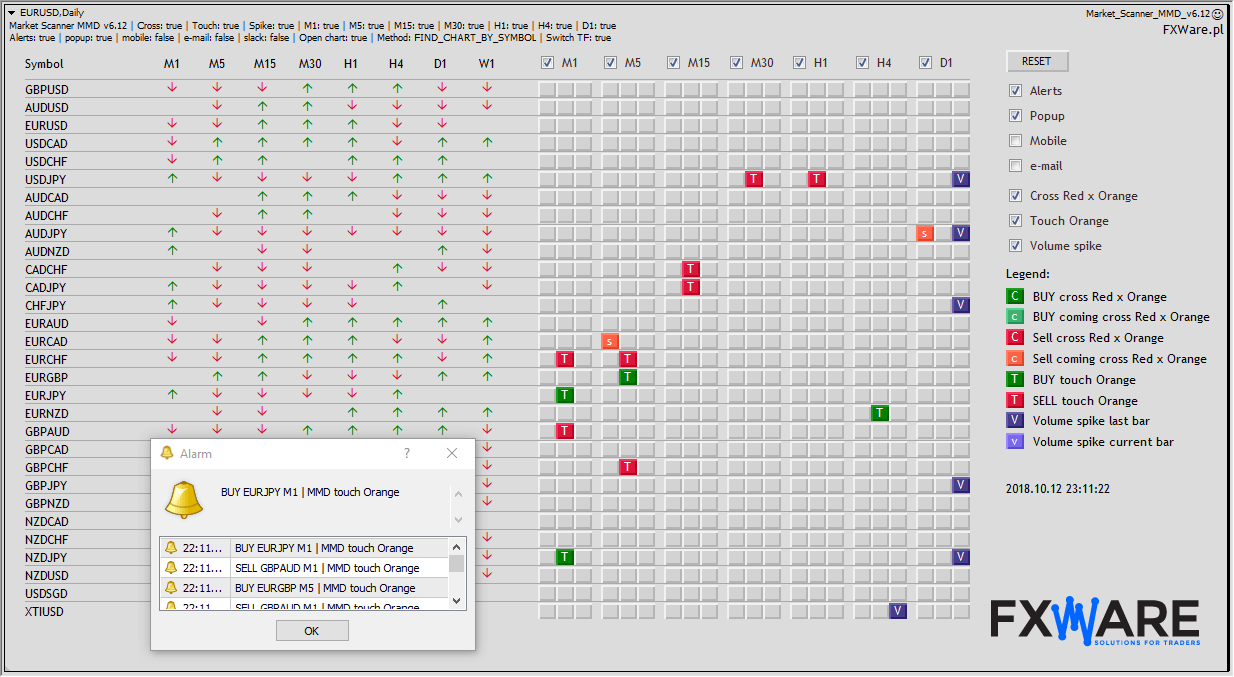Enable the Mobile notifications checkbox

pyautogui.click(x=1016, y=141)
